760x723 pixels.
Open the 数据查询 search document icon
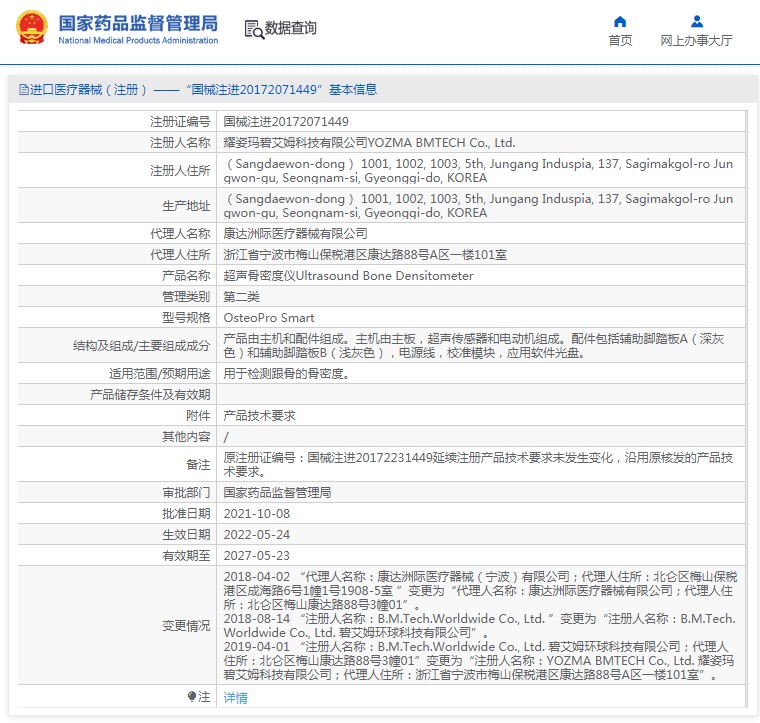pyautogui.click(x=254, y=29)
